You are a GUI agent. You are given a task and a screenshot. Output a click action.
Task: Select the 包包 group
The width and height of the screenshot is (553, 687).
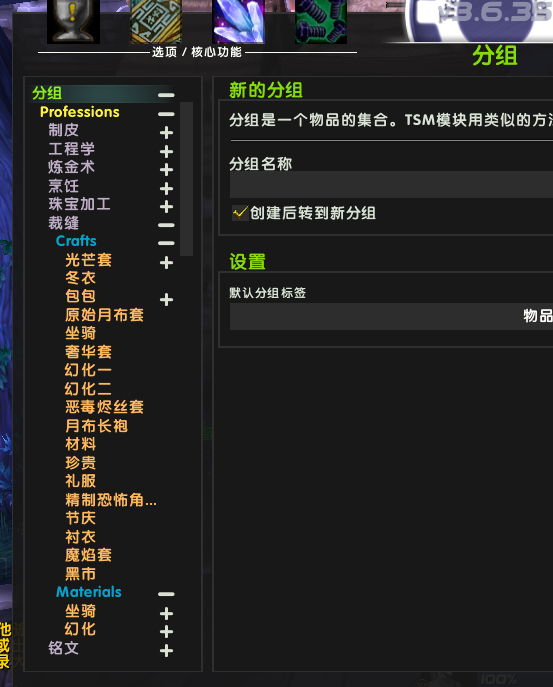(80, 296)
